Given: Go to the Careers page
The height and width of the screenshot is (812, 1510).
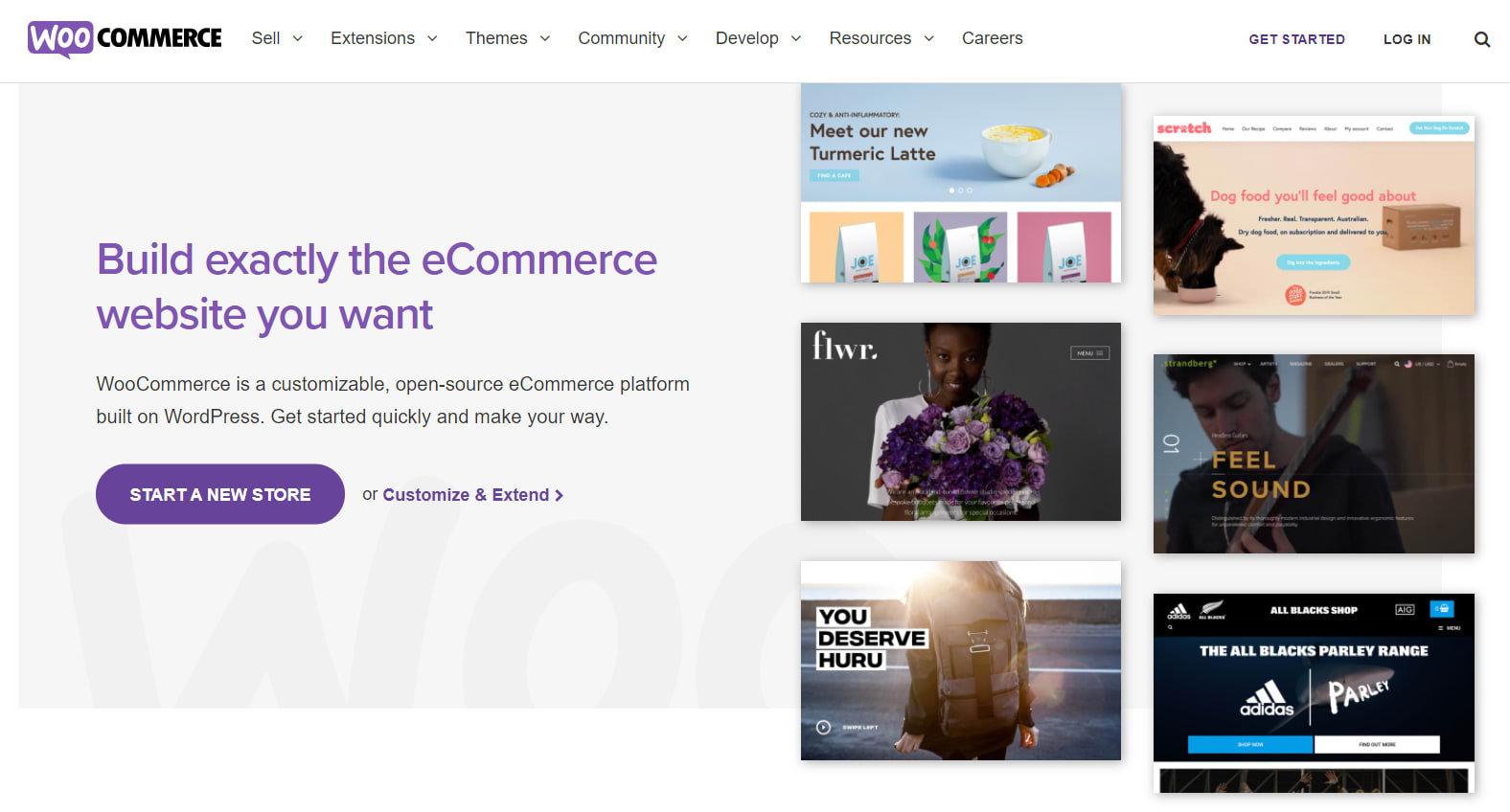Looking at the screenshot, I should point(993,38).
